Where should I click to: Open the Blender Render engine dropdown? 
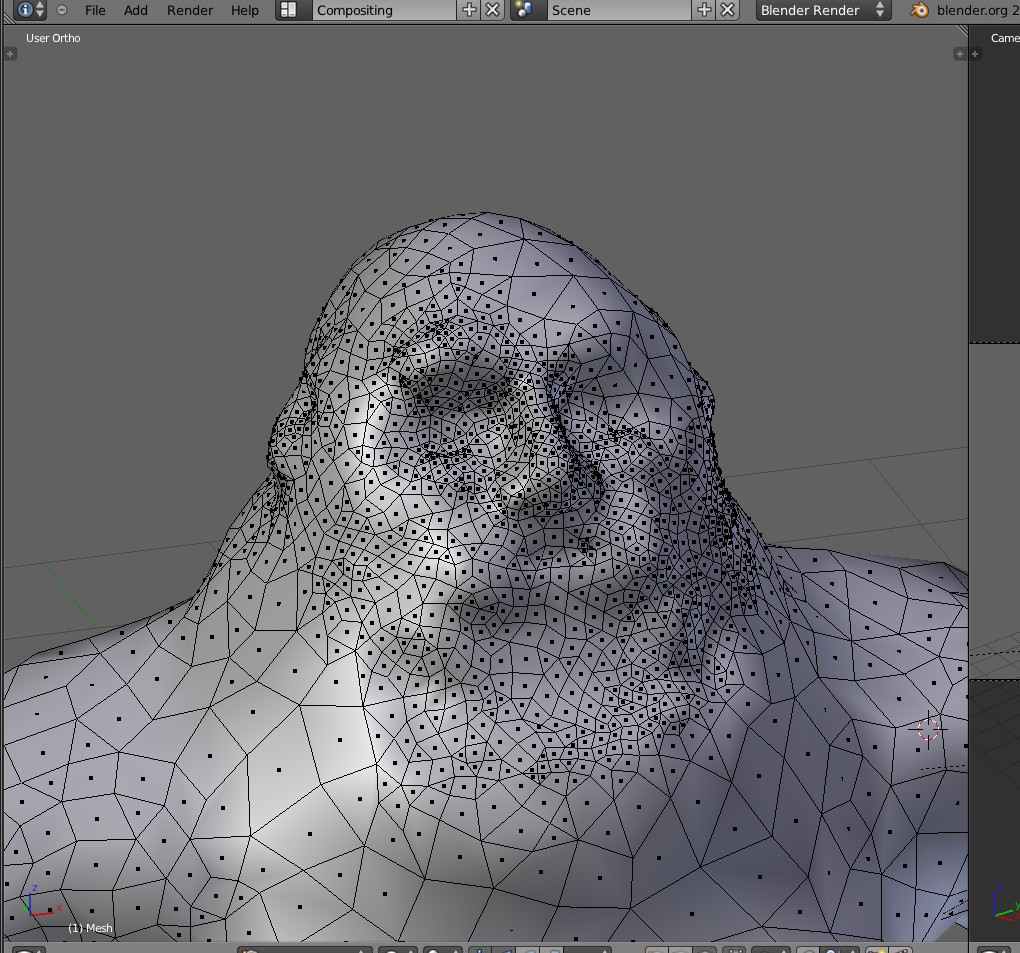click(x=822, y=10)
